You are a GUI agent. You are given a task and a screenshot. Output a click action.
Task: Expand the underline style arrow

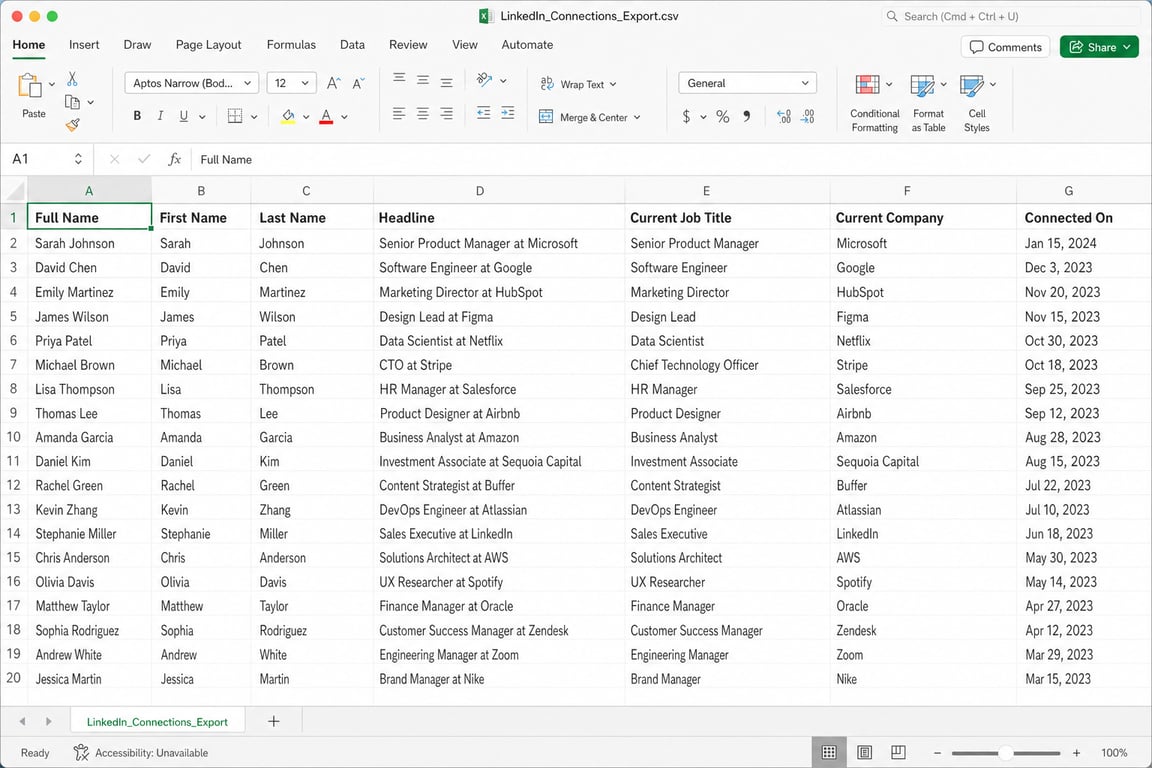tap(202, 116)
